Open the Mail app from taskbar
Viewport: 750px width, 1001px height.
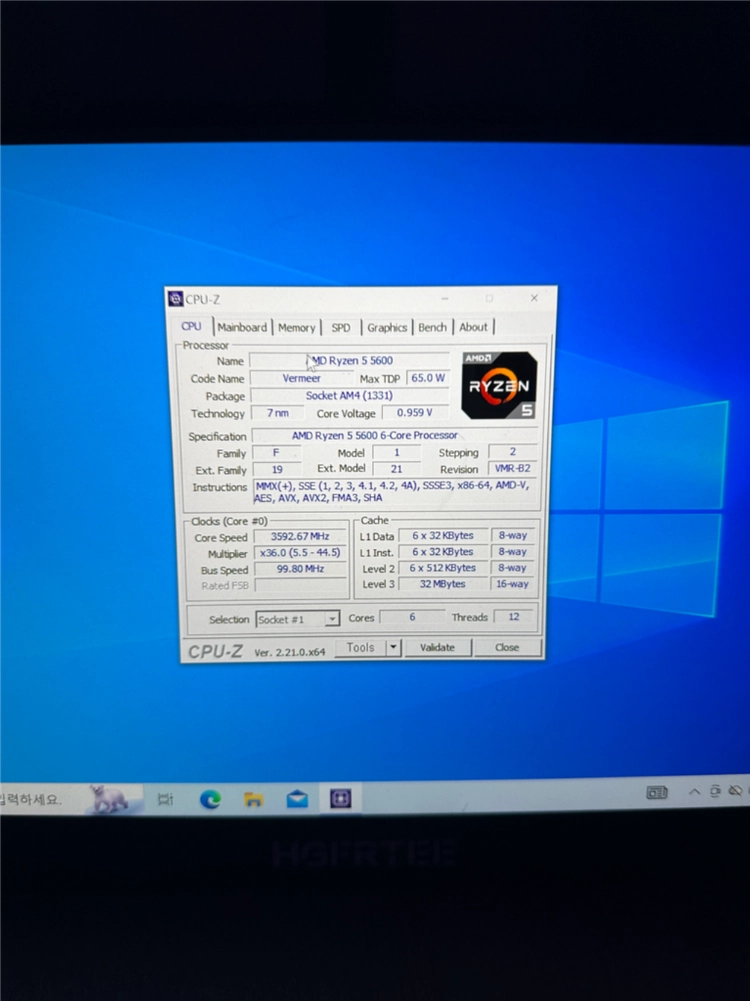pyautogui.click(x=297, y=799)
